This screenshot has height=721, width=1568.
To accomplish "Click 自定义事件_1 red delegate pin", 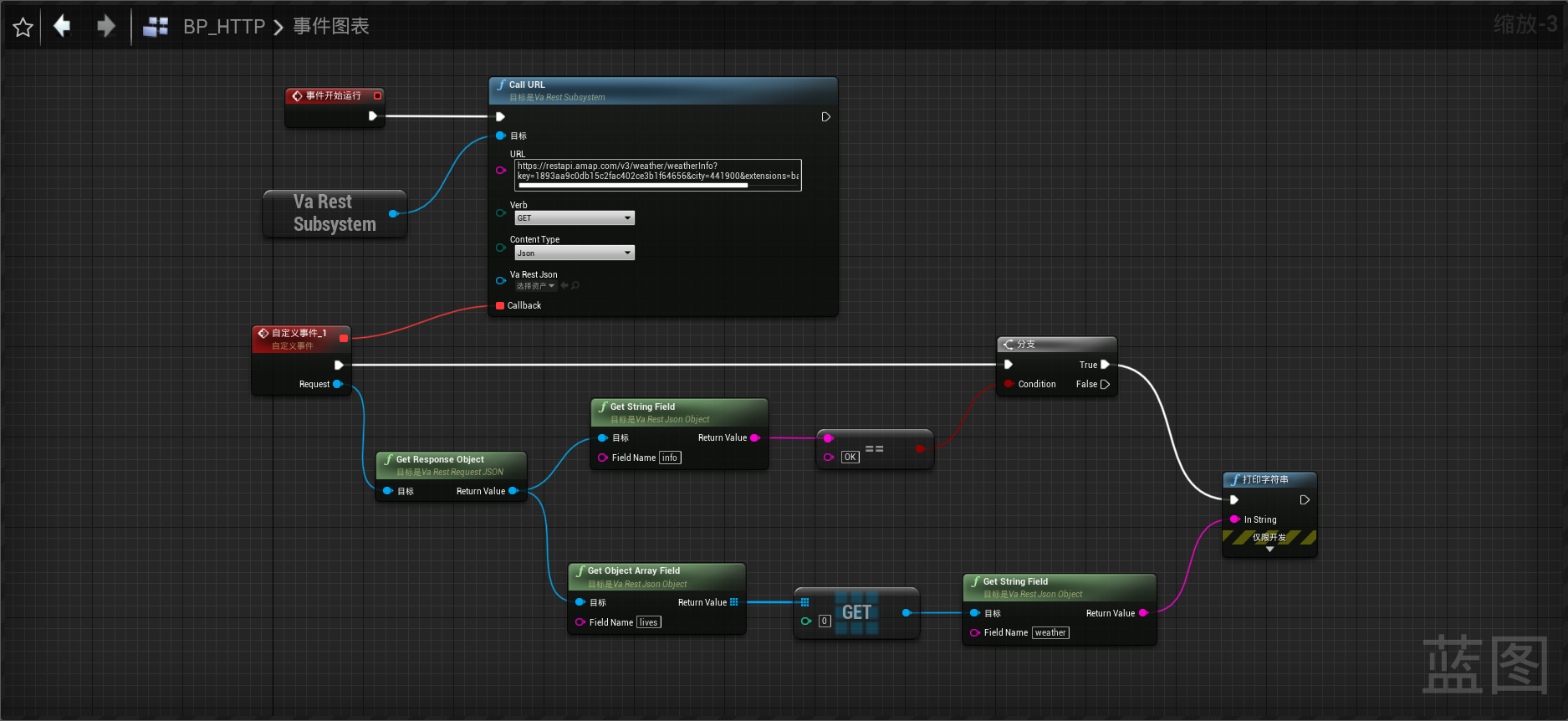I will [x=344, y=338].
